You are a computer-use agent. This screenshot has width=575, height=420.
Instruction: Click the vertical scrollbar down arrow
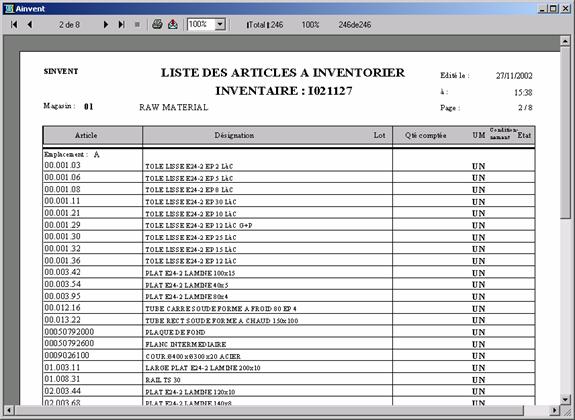coord(565,399)
